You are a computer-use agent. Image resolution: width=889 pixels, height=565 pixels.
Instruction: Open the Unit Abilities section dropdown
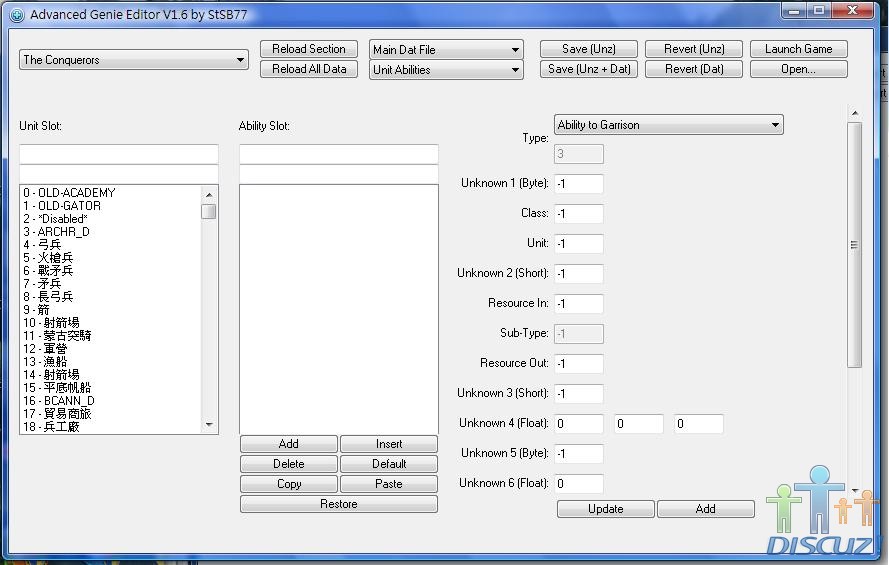[x=447, y=70]
